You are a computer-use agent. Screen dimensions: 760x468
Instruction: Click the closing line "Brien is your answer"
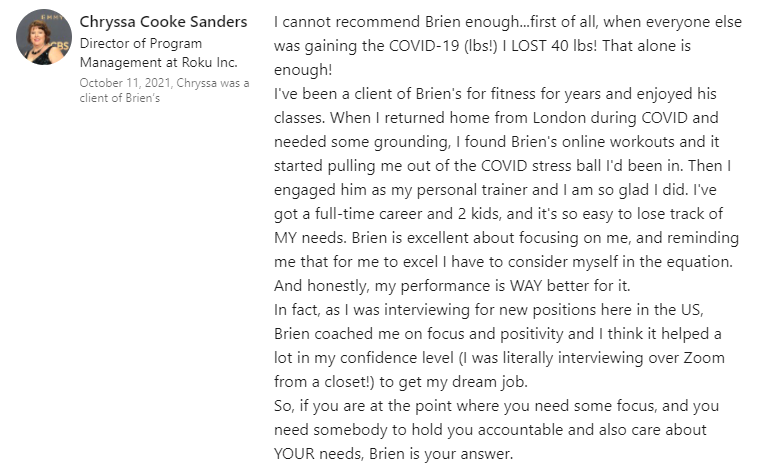point(441,454)
